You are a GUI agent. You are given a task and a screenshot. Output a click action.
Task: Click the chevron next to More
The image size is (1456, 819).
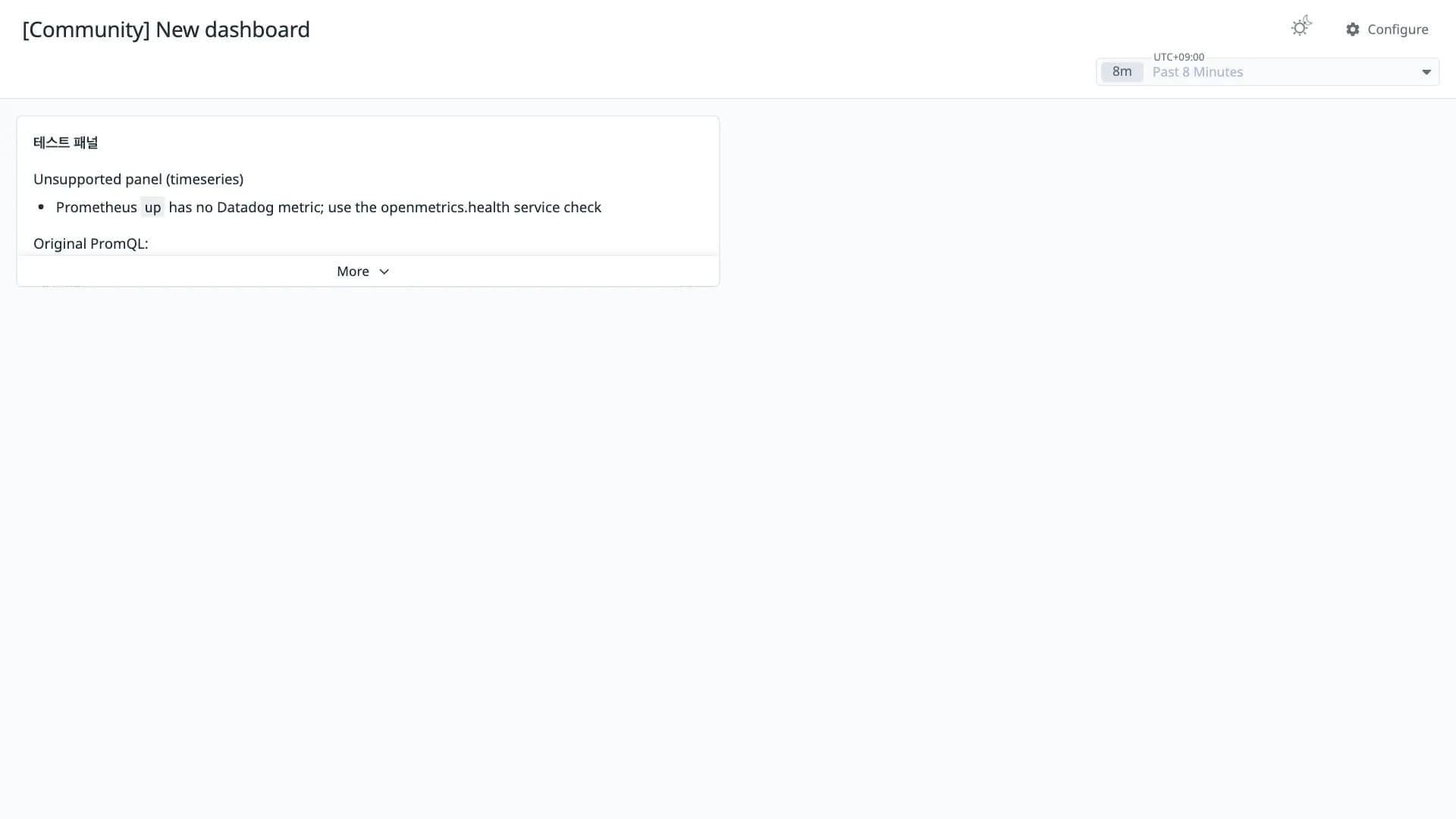pyautogui.click(x=384, y=271)
